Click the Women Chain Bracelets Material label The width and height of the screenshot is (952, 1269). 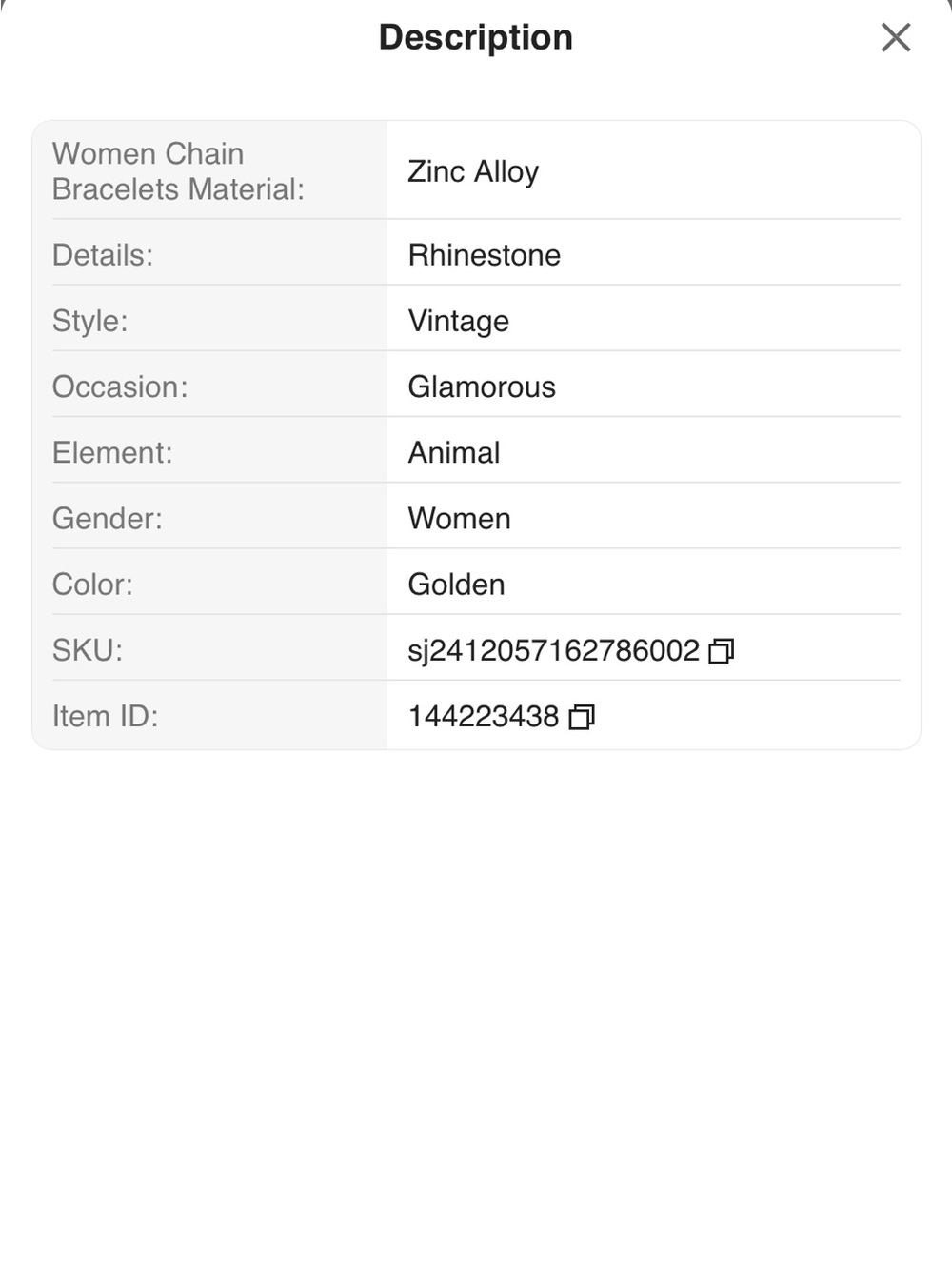[x=178, y=171]
